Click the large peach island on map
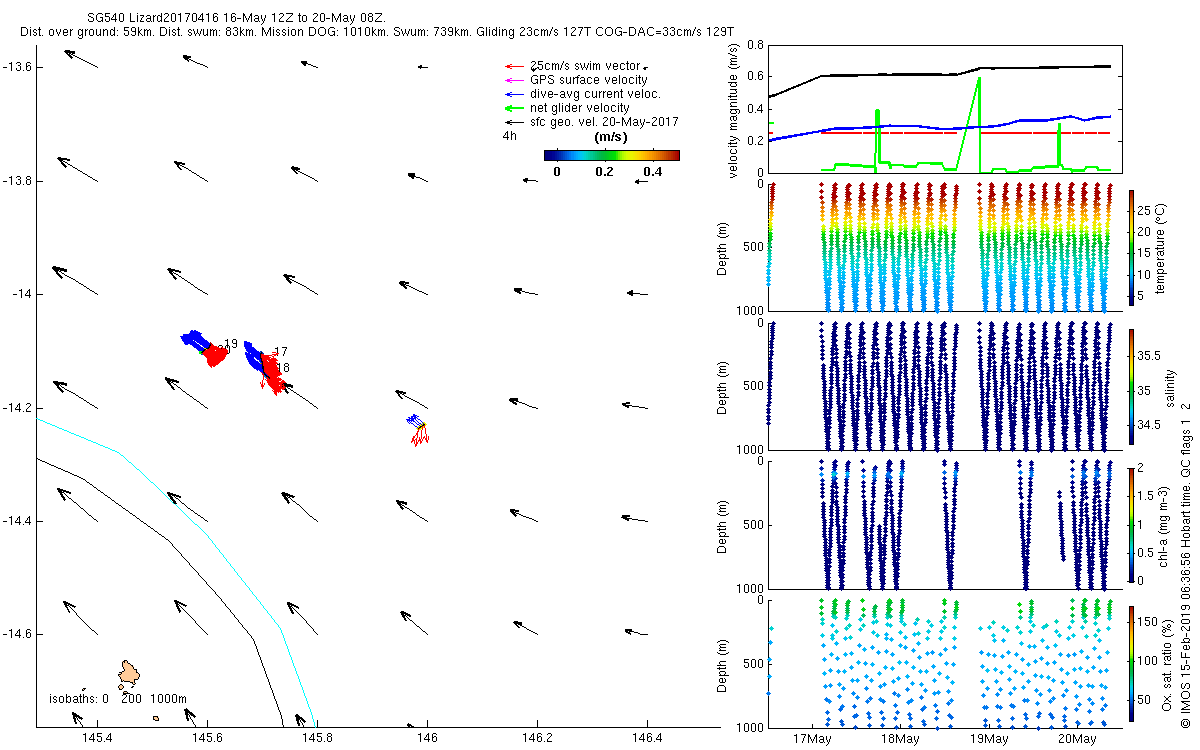Image resolution: width=1200 pixels, height=750 pixels. [x=129, y=672]
